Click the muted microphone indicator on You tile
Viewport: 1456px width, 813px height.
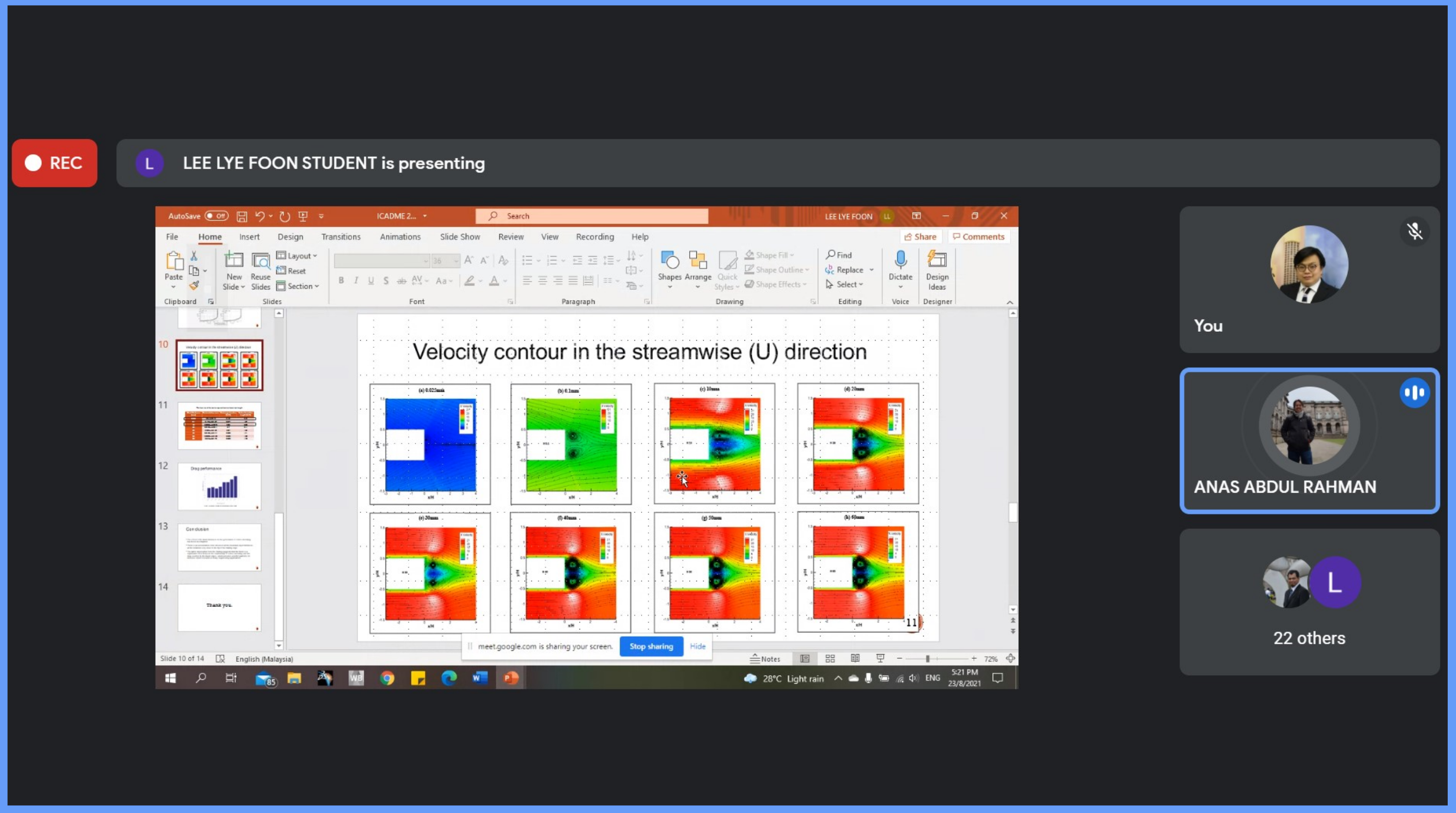[1414, 231]
